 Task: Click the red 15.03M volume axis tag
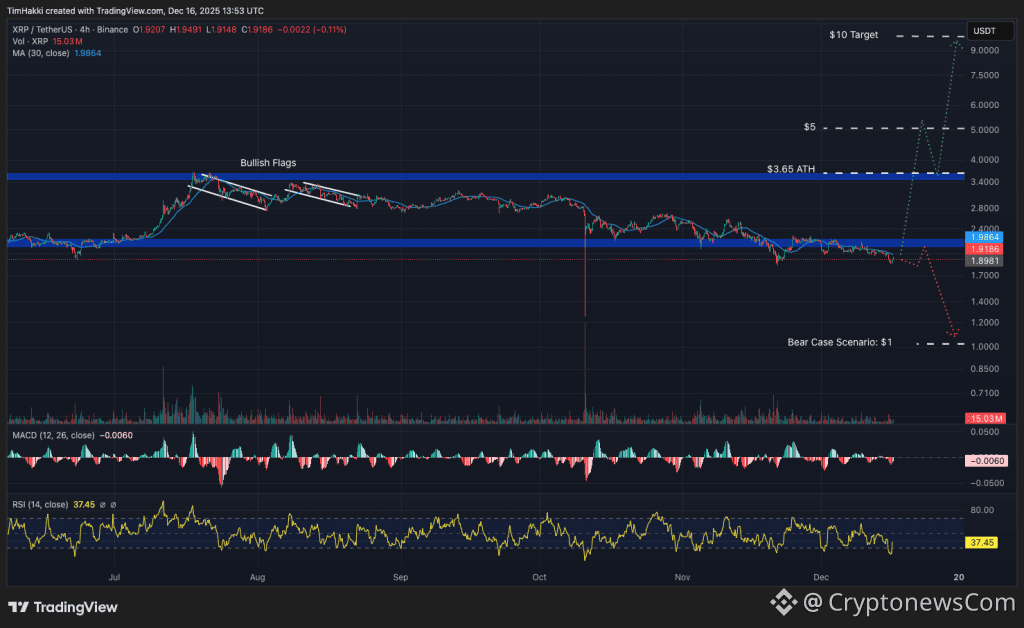[x=985, y=418]
